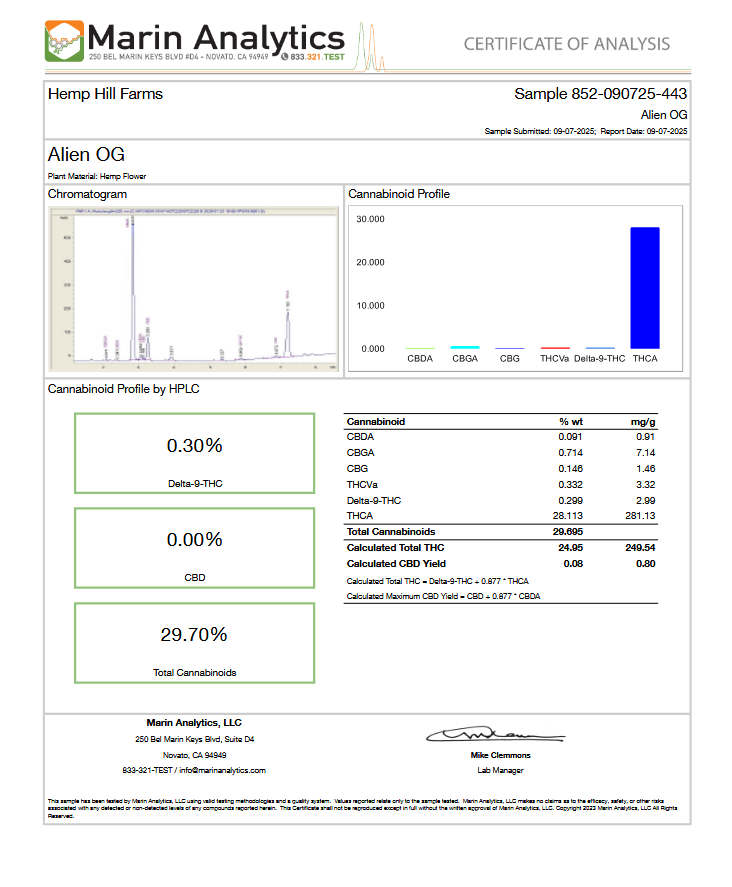Click the Marin Analytics logo icon

pos(64,40)
